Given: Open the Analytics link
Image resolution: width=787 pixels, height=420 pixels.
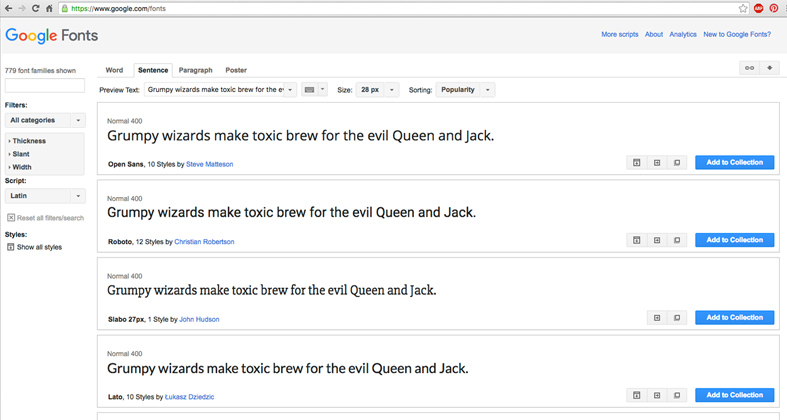Looking at the screenshot, I should click(x=683, y=34).
